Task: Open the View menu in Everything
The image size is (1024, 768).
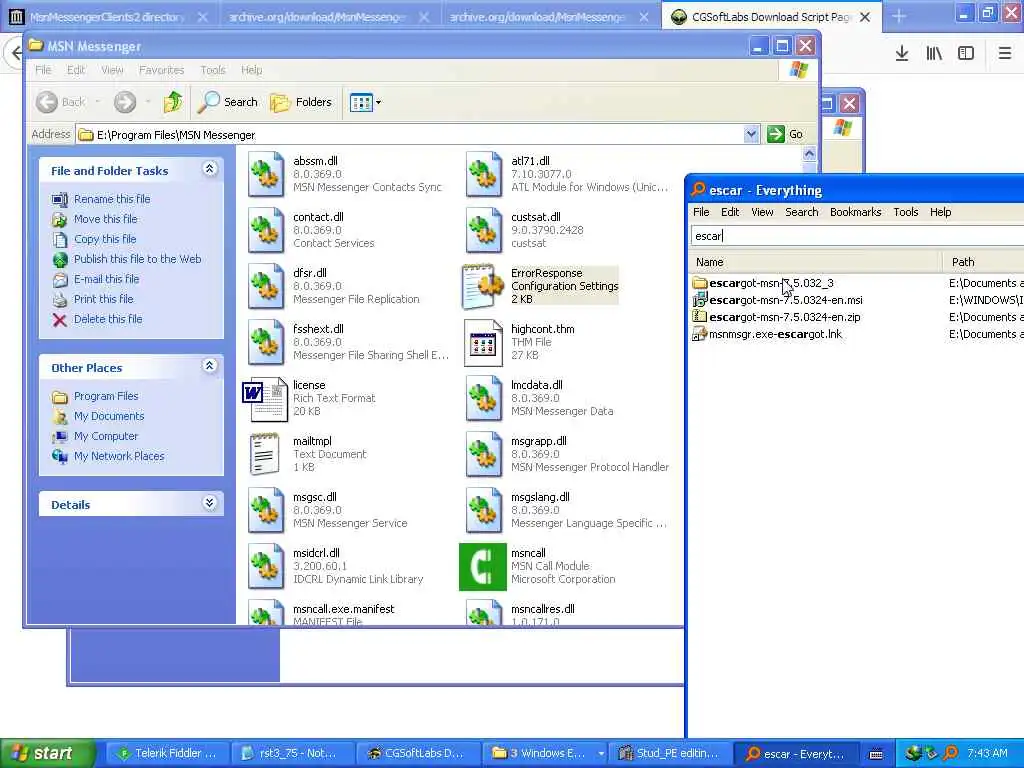Action: [x=762, y=212]
